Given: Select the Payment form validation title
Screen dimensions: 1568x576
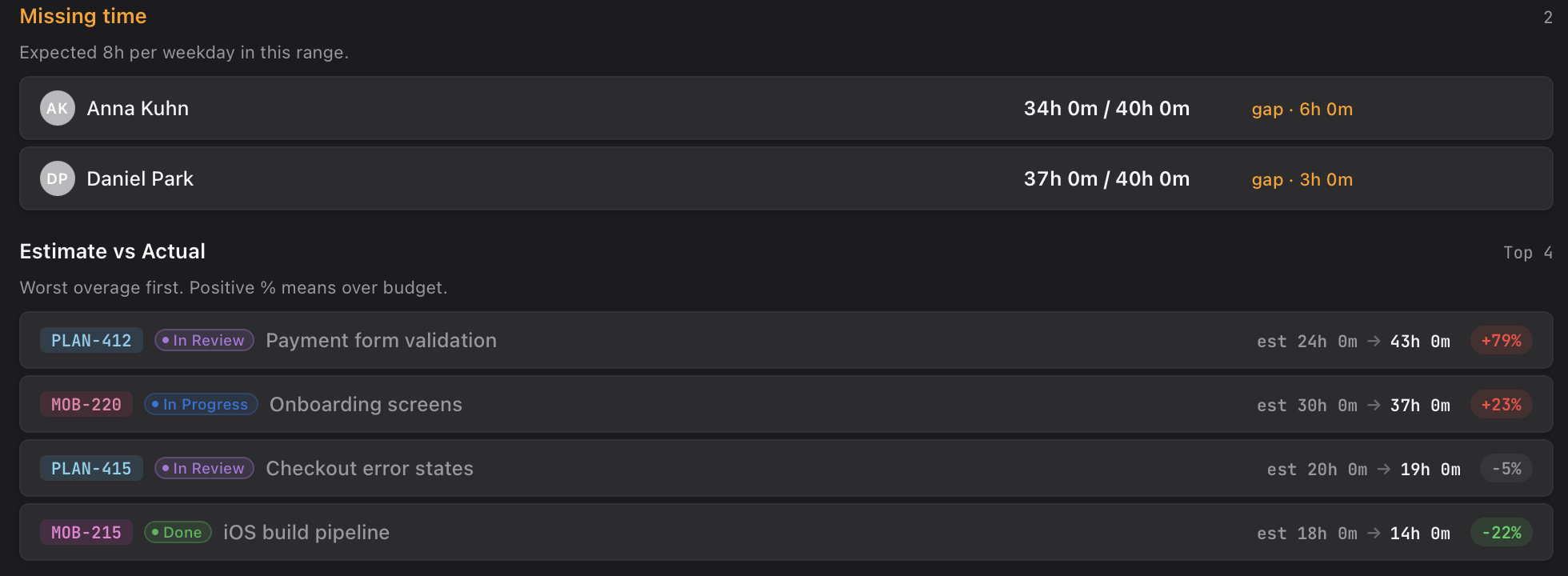Looking at the screenshot, I should point(381,340).
